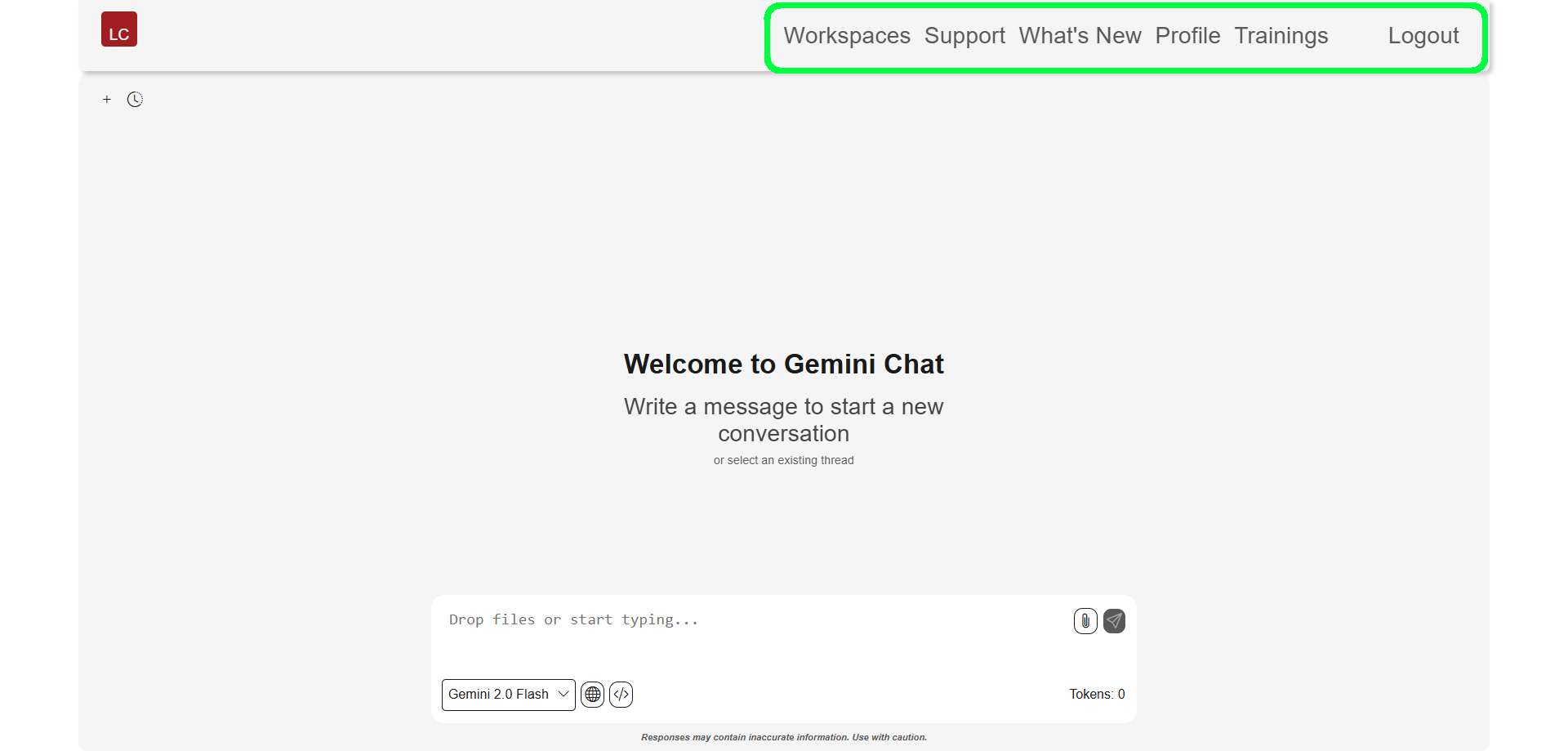Click the inaccurate information disclaimer text

tap(784, 737)
